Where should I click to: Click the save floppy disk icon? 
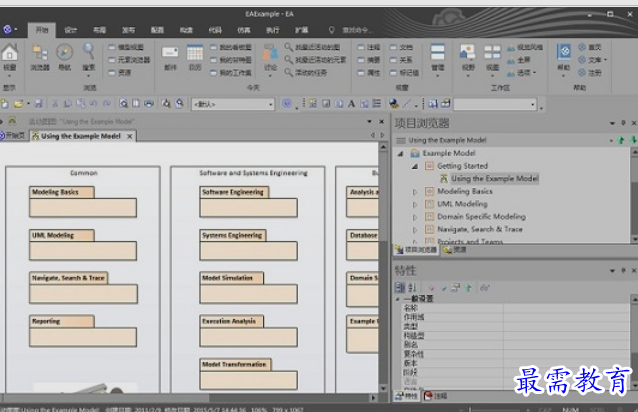pyautogui.click(x=38, y=104)
